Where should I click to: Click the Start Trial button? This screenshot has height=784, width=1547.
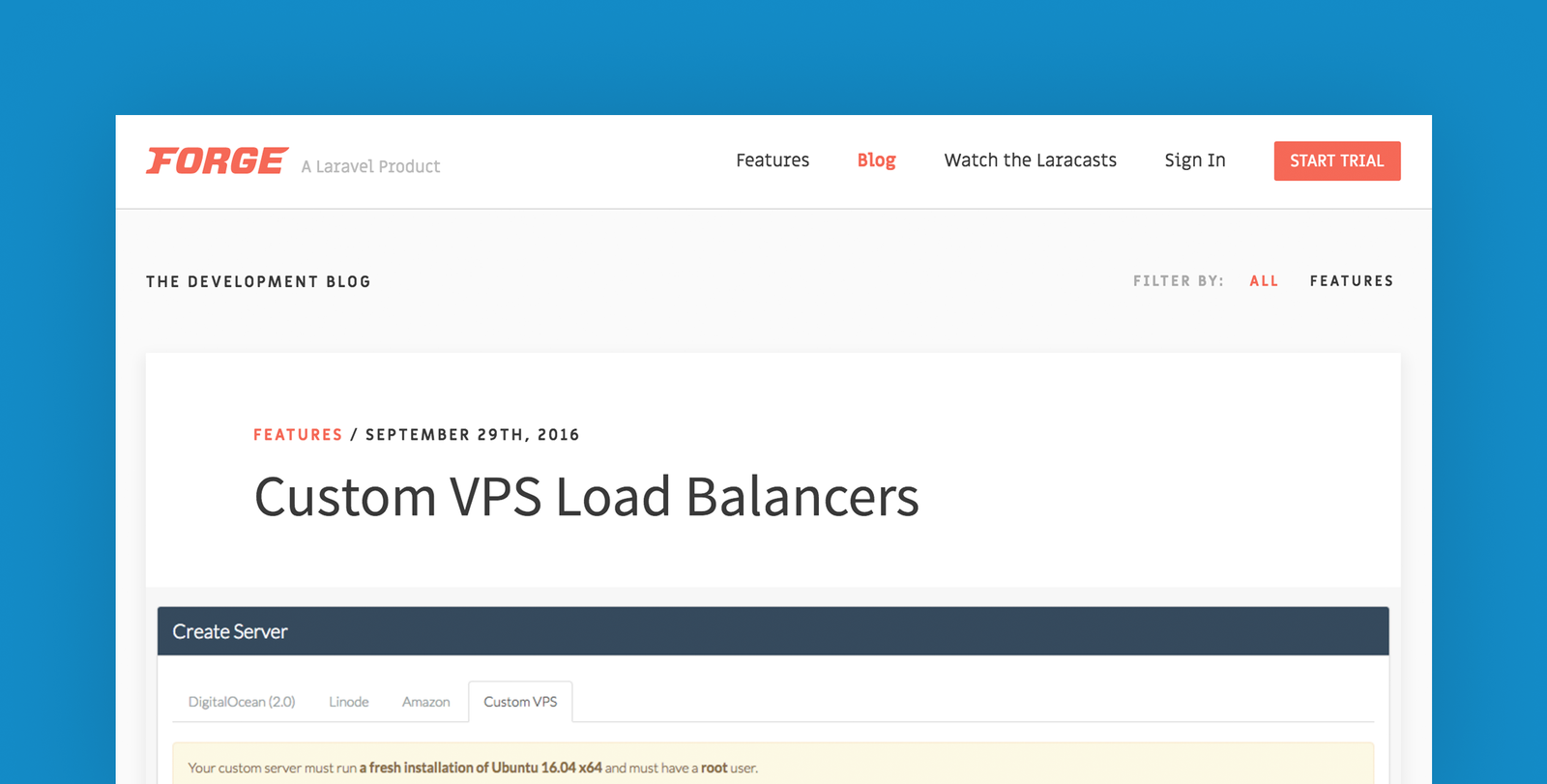[1337, 160]
